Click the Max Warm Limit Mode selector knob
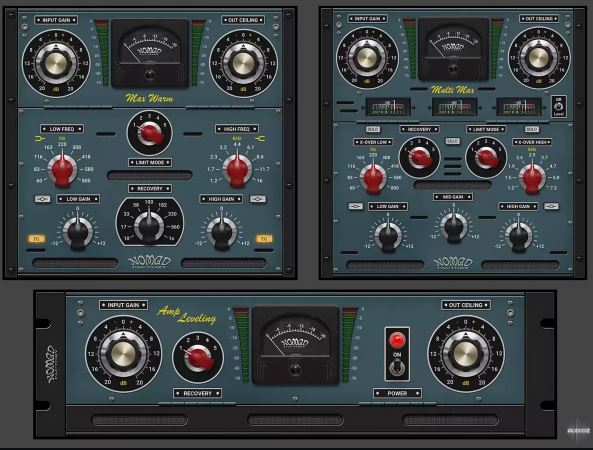 pos(149,133)
